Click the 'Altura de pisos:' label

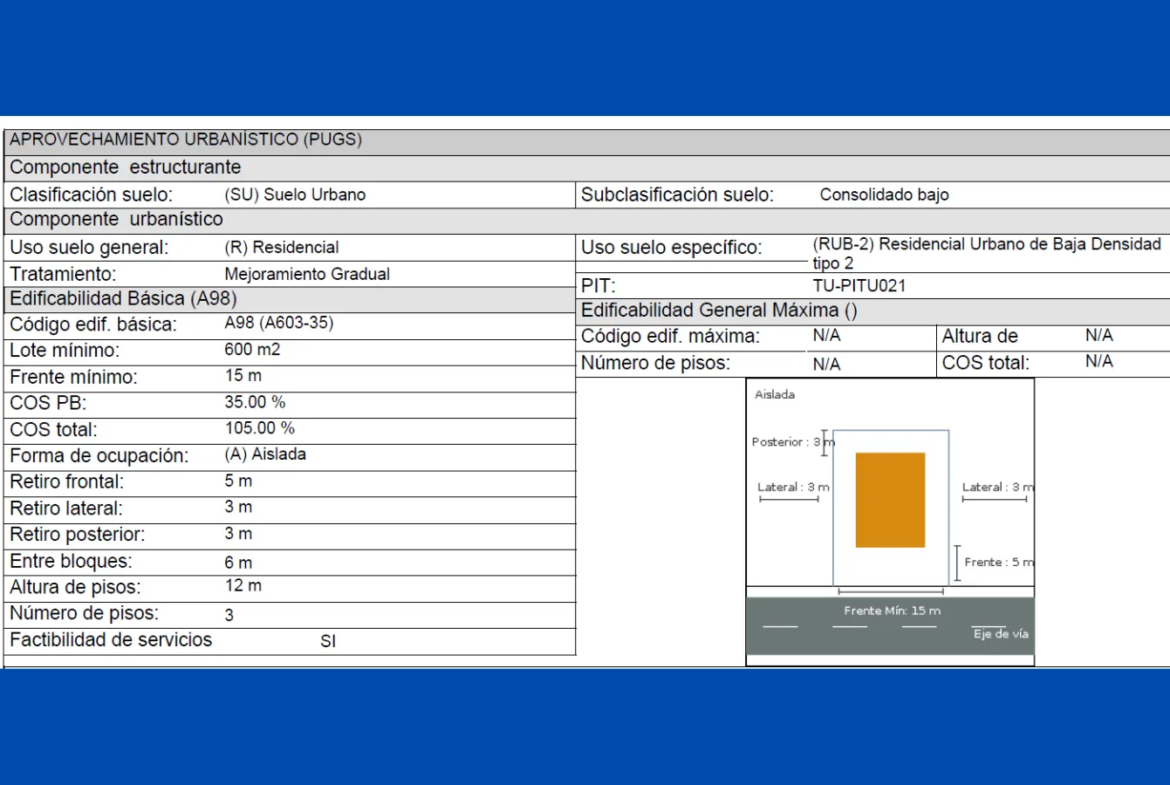point(75,587)
